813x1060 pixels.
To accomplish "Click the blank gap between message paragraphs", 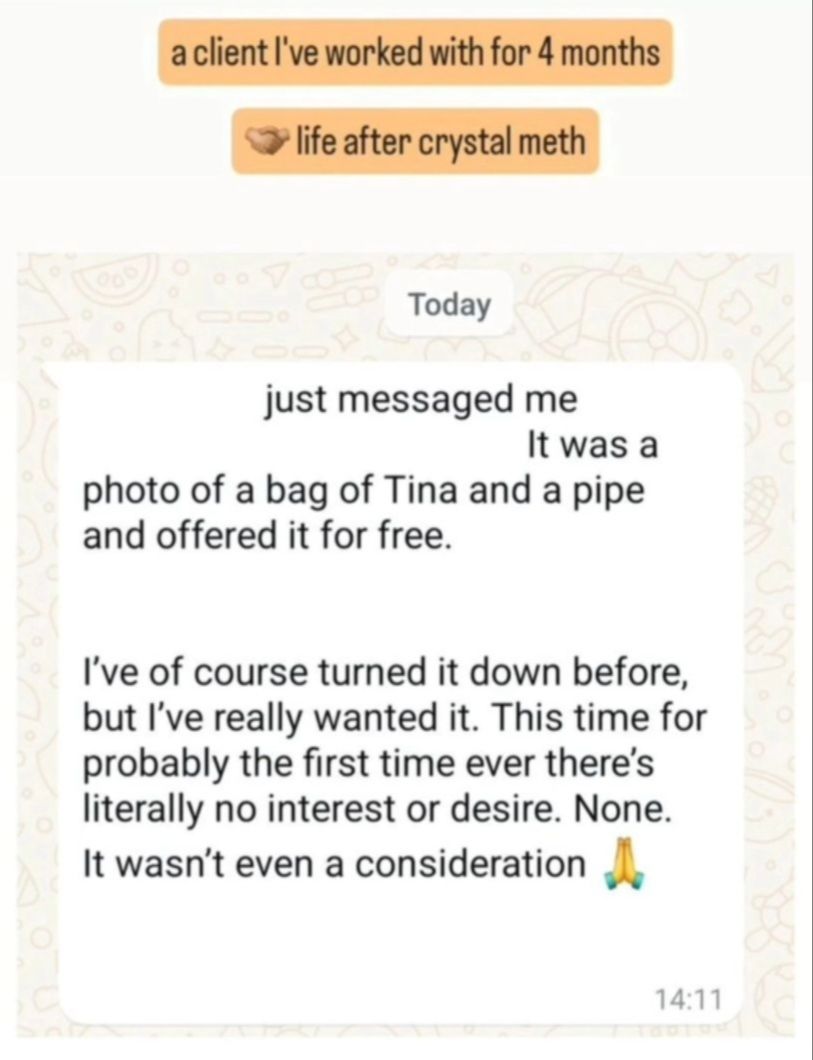I will (400, 605).
